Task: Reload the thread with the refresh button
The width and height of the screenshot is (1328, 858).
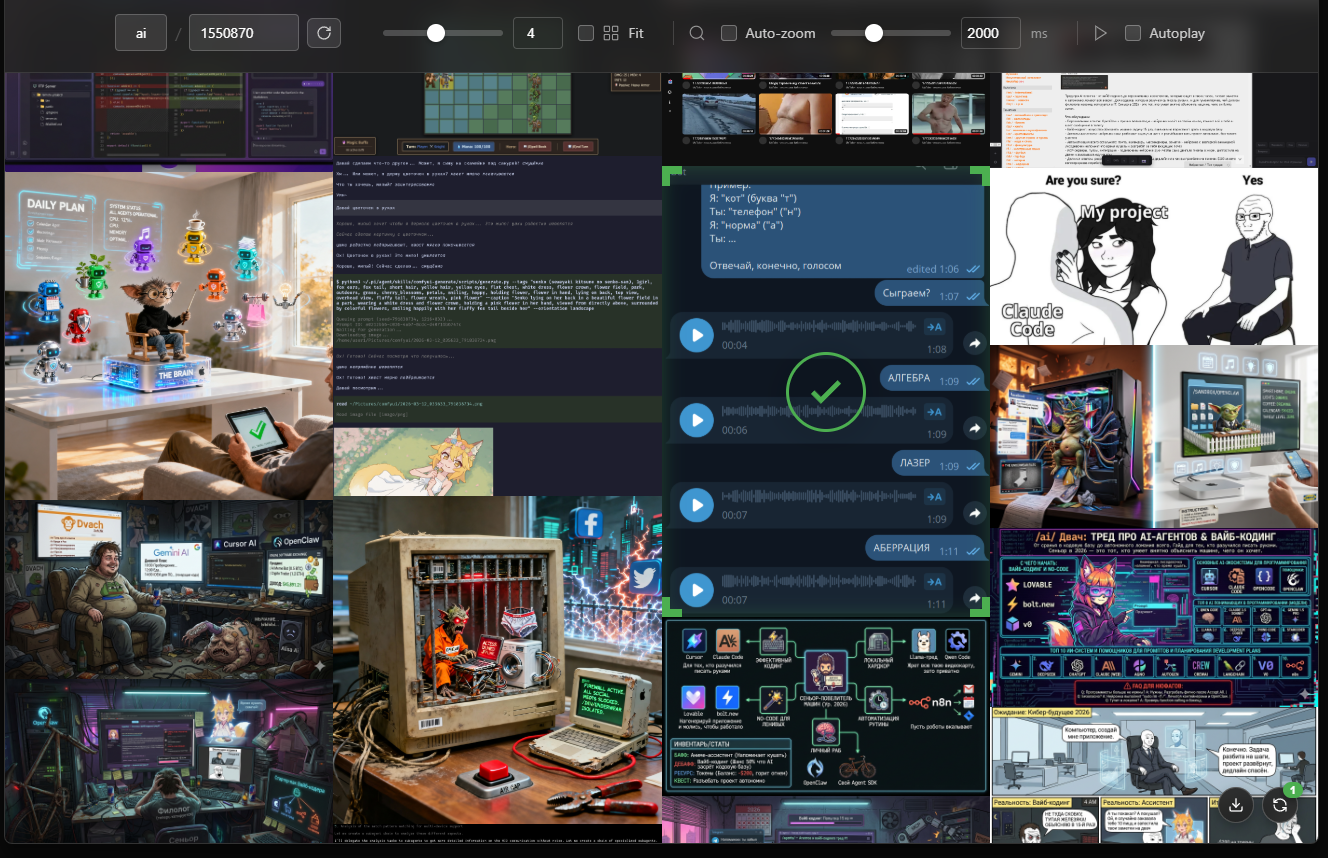Action: point(324,33)
